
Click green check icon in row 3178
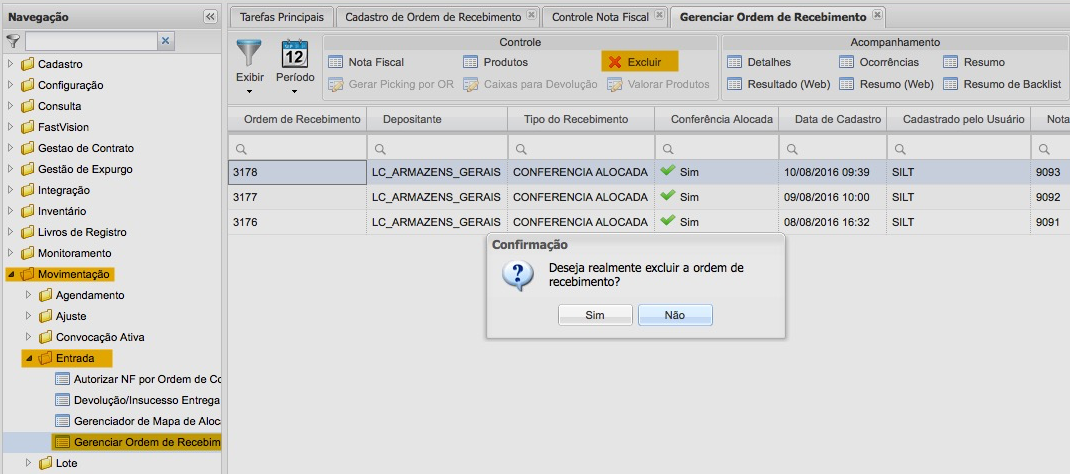(x=668, y=172)
